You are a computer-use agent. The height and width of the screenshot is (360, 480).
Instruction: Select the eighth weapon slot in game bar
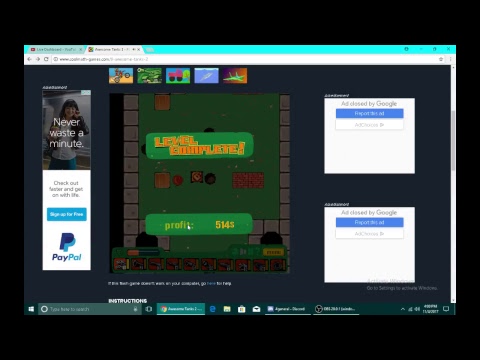pyautogui.click(x=243, y=264)
